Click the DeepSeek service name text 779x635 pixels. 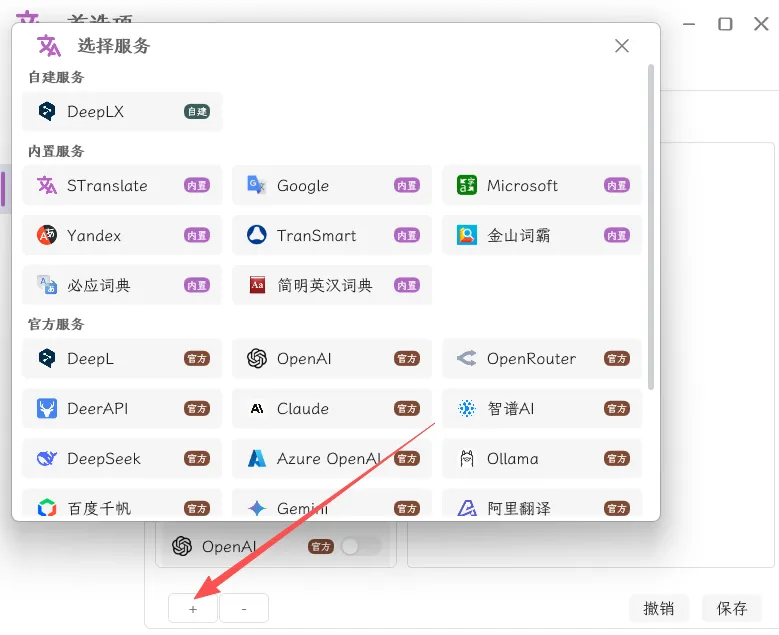(x=104, y=458)
